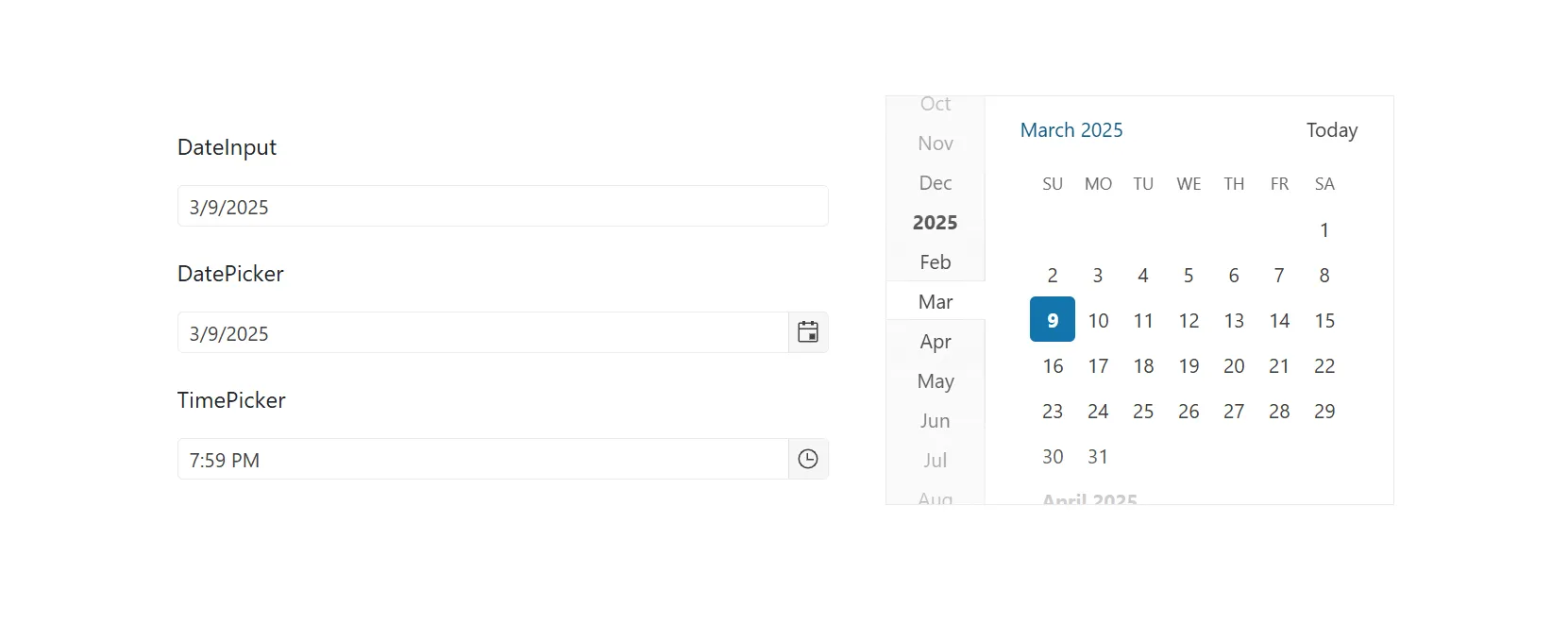Image resolution: width=1568 pixels, height=624 pixels.
Task: Select 2025 in the sidebar list
Action: coord(935,222)
